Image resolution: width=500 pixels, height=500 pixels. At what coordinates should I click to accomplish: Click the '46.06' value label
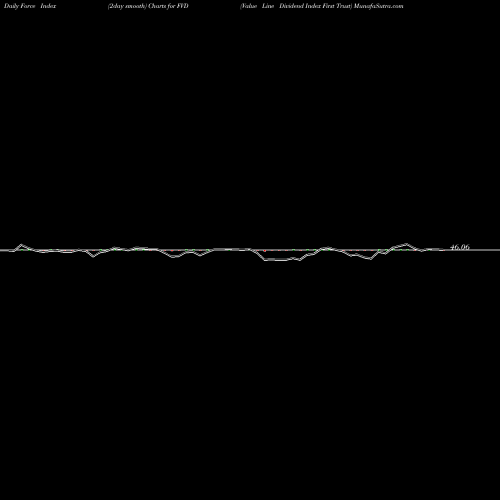pyautogui.click(x=460, y=247)
